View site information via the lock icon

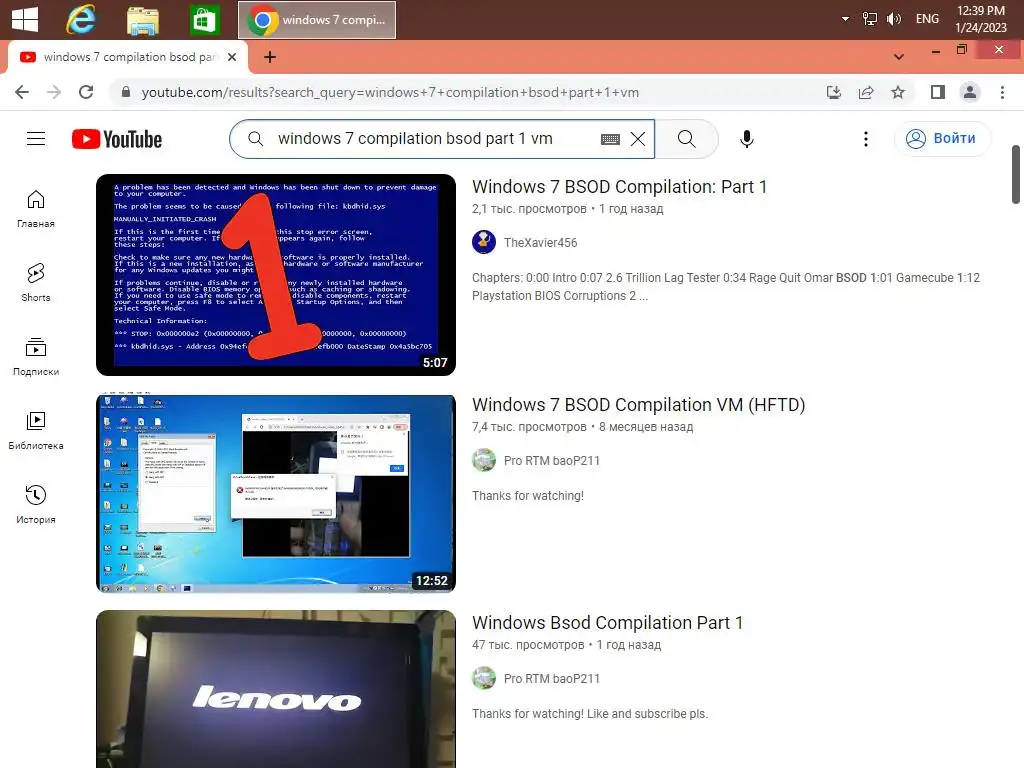[x=126, y=92]
